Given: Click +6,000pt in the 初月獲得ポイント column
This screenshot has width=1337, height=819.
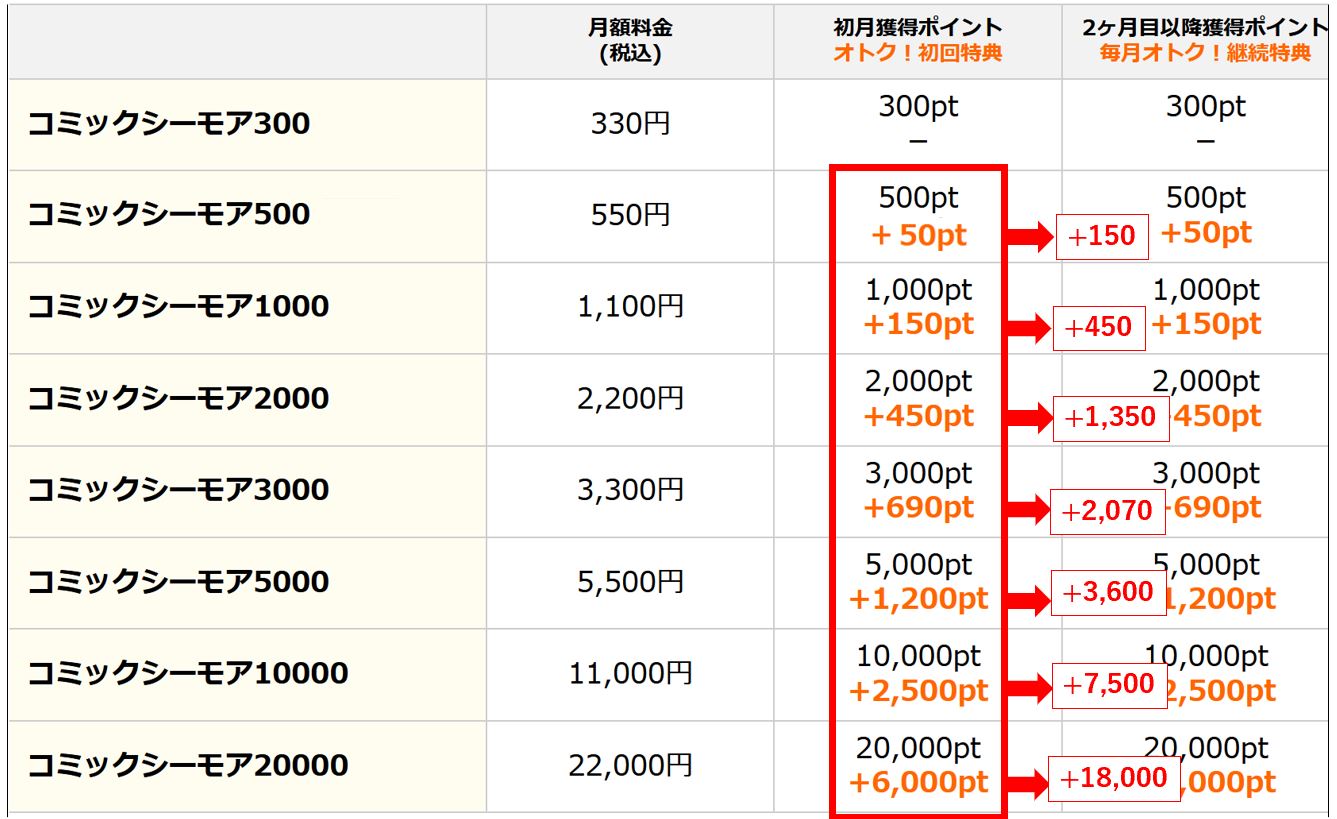Looking at the screenshot, I should pos(918,783).
